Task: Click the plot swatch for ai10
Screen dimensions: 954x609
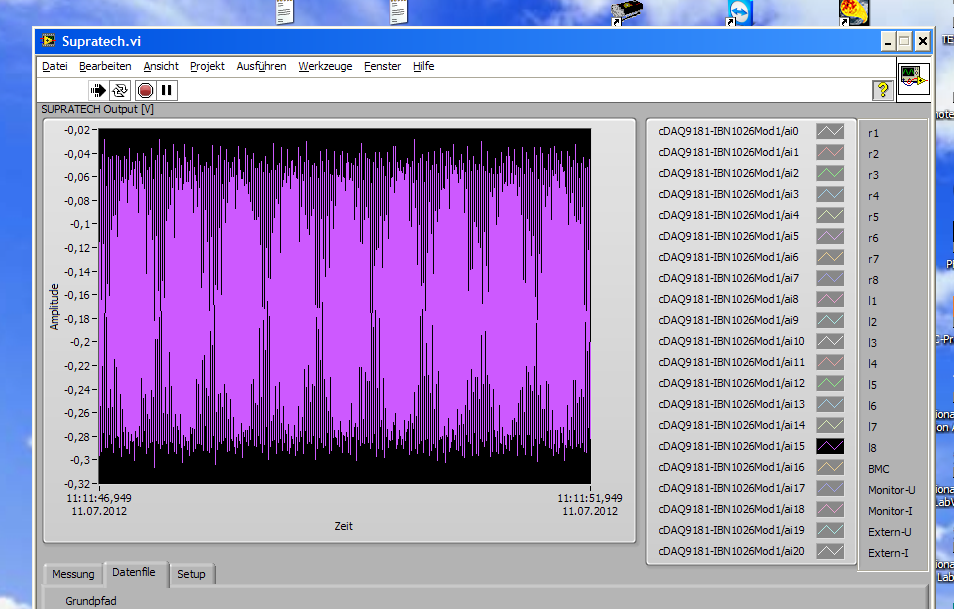Action: [830, 341]
